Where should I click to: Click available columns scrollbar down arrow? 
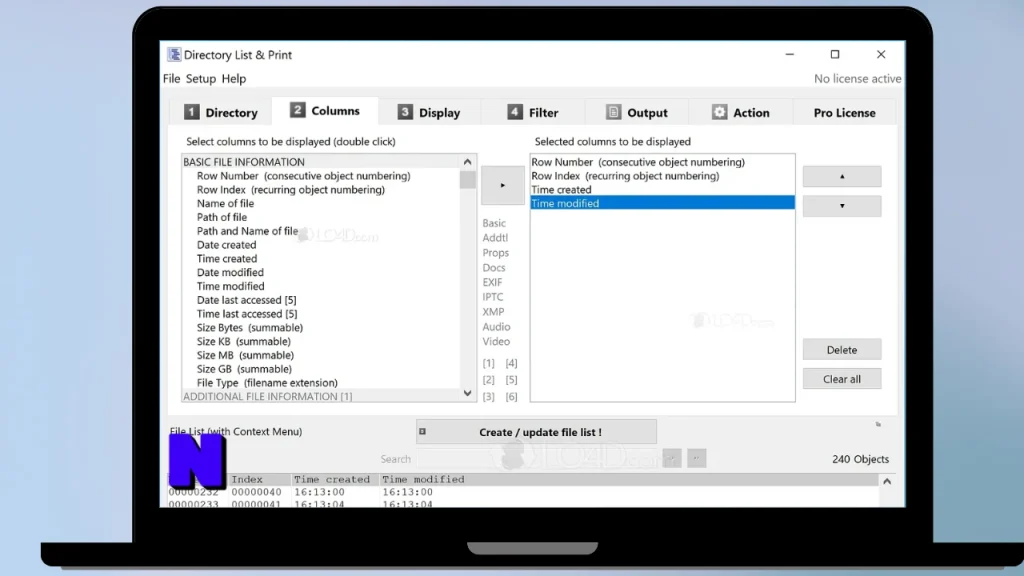point(468,393)
